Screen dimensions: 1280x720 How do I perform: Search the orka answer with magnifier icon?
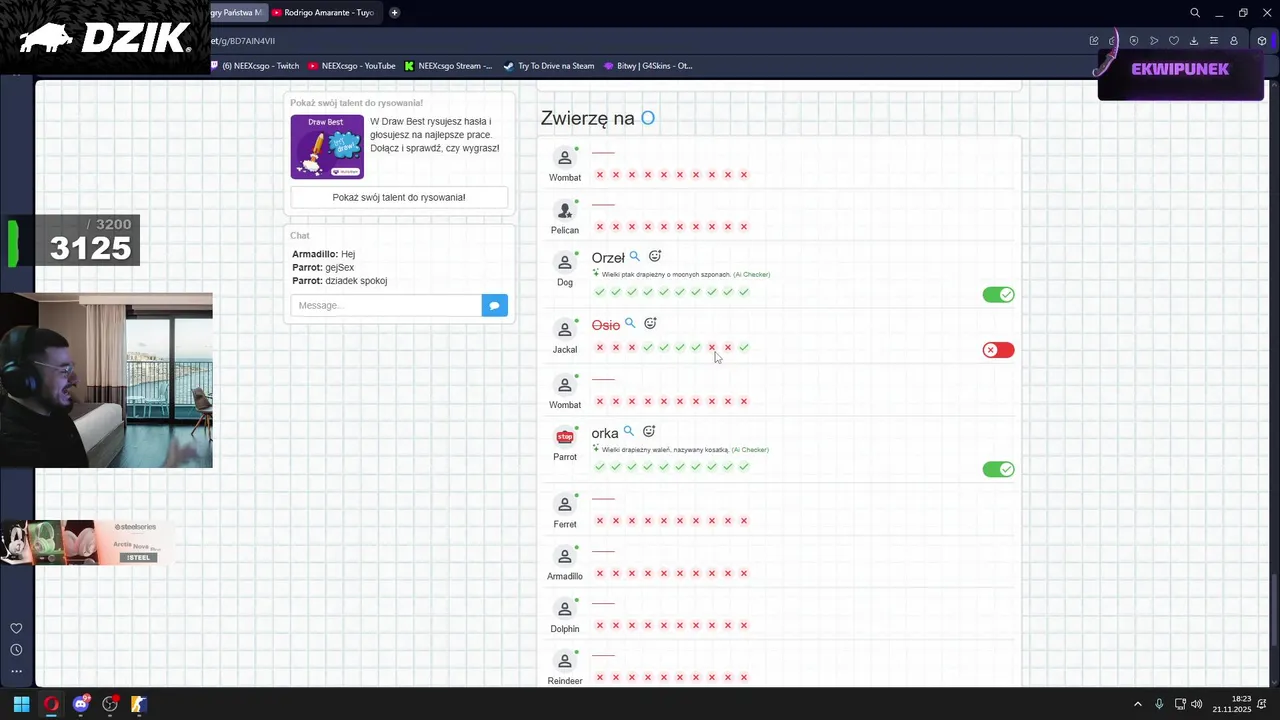tap(629, 432)
